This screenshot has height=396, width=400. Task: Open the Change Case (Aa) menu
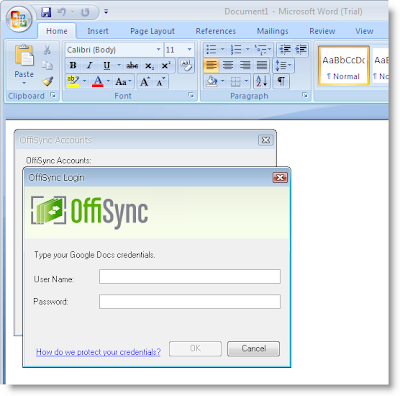(x=123, y=81)
